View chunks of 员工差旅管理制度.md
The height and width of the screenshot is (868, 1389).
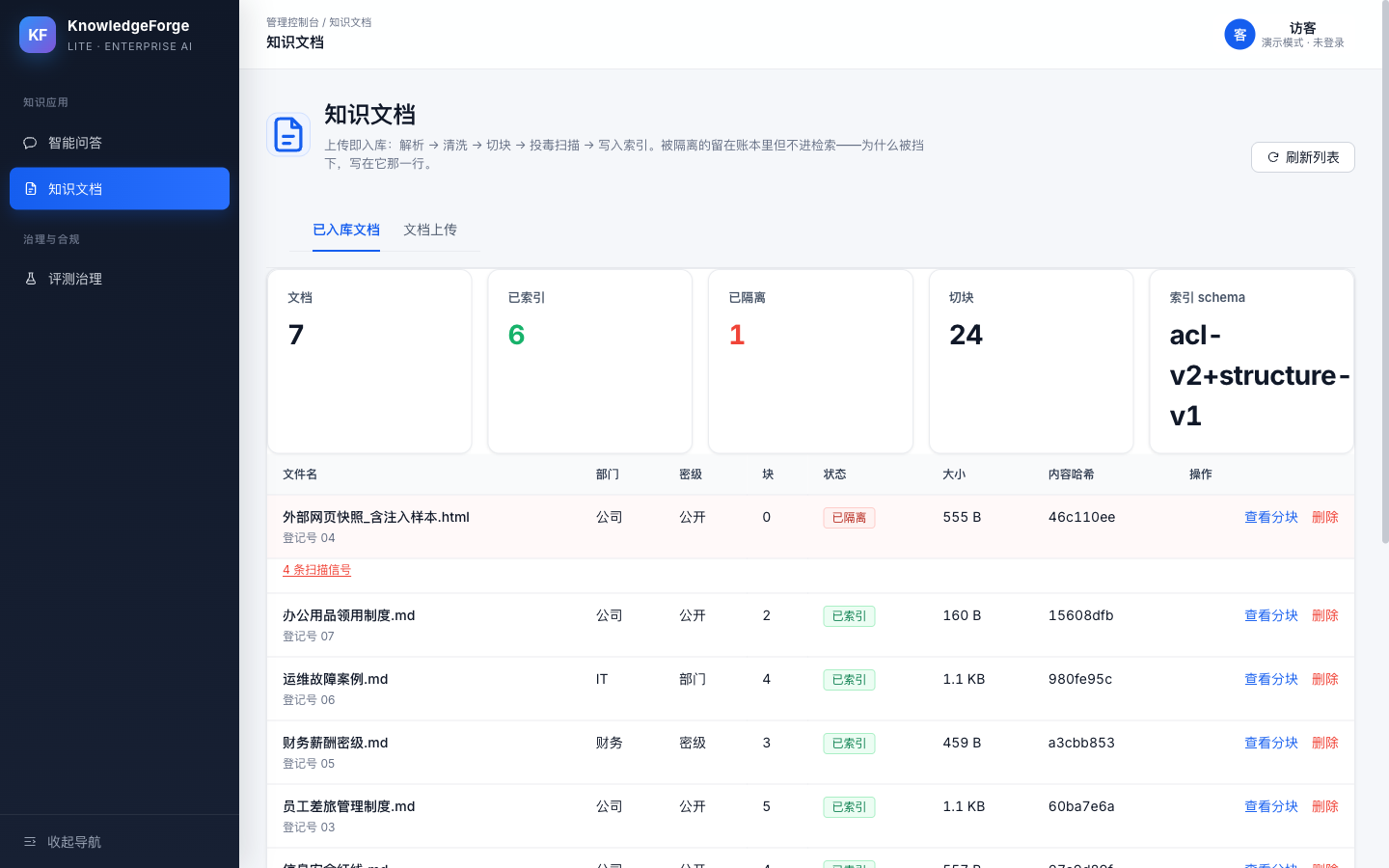click(x=1271, y=806)
